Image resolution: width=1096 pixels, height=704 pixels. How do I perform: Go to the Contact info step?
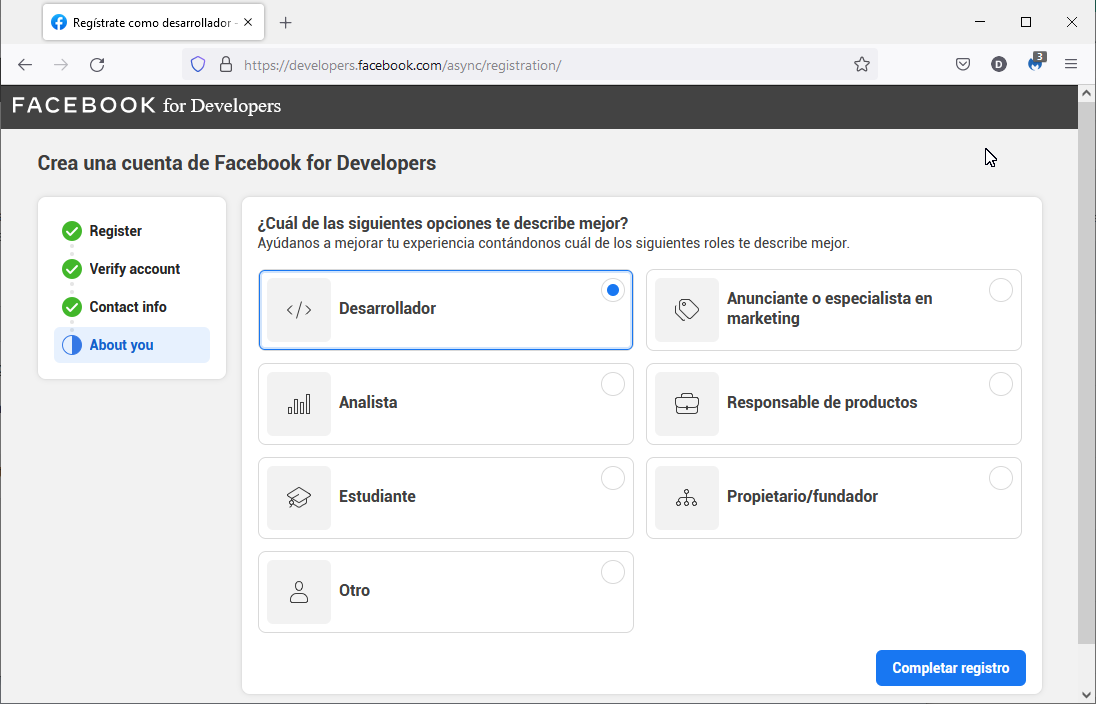tap(127, 307)
